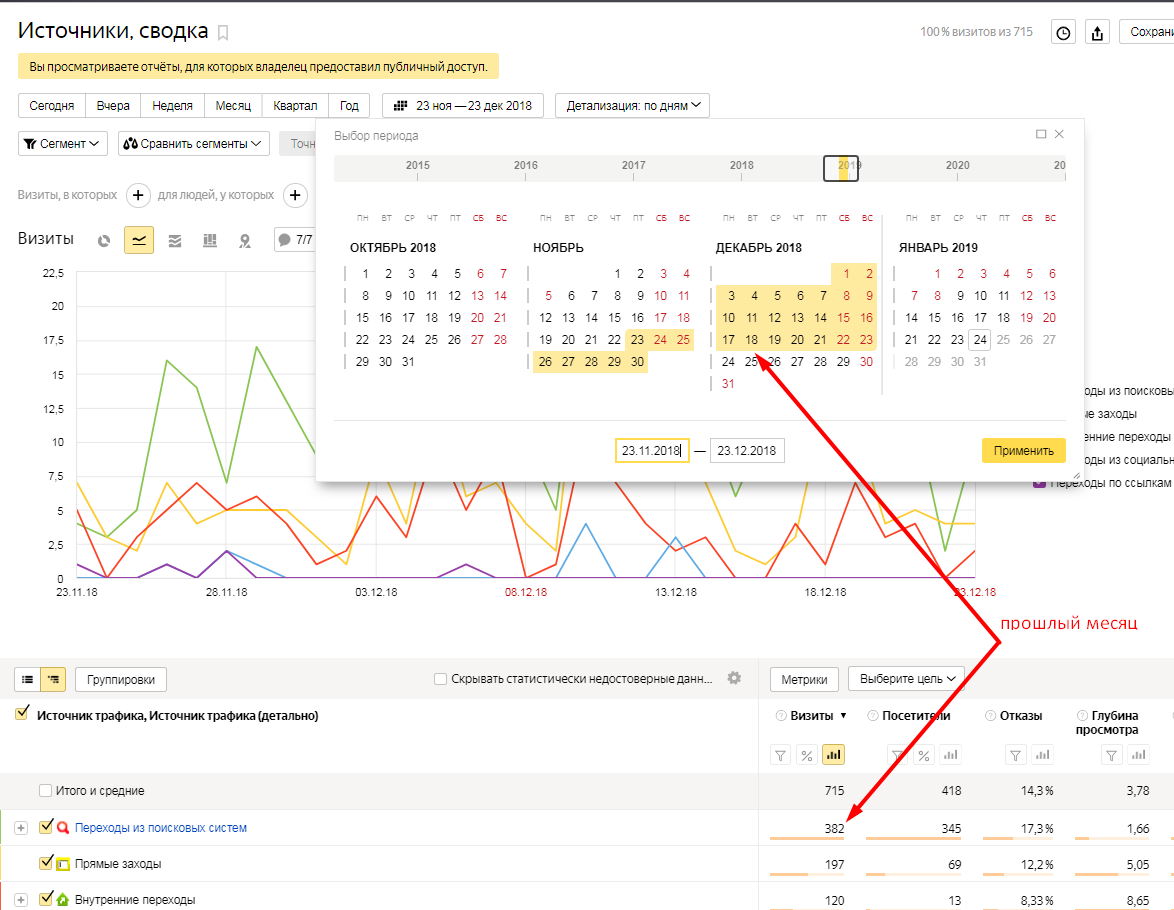Screen dimensions: 1174x910
Task: Open the Сегмент dropdown
Action: tap(63, 143)
